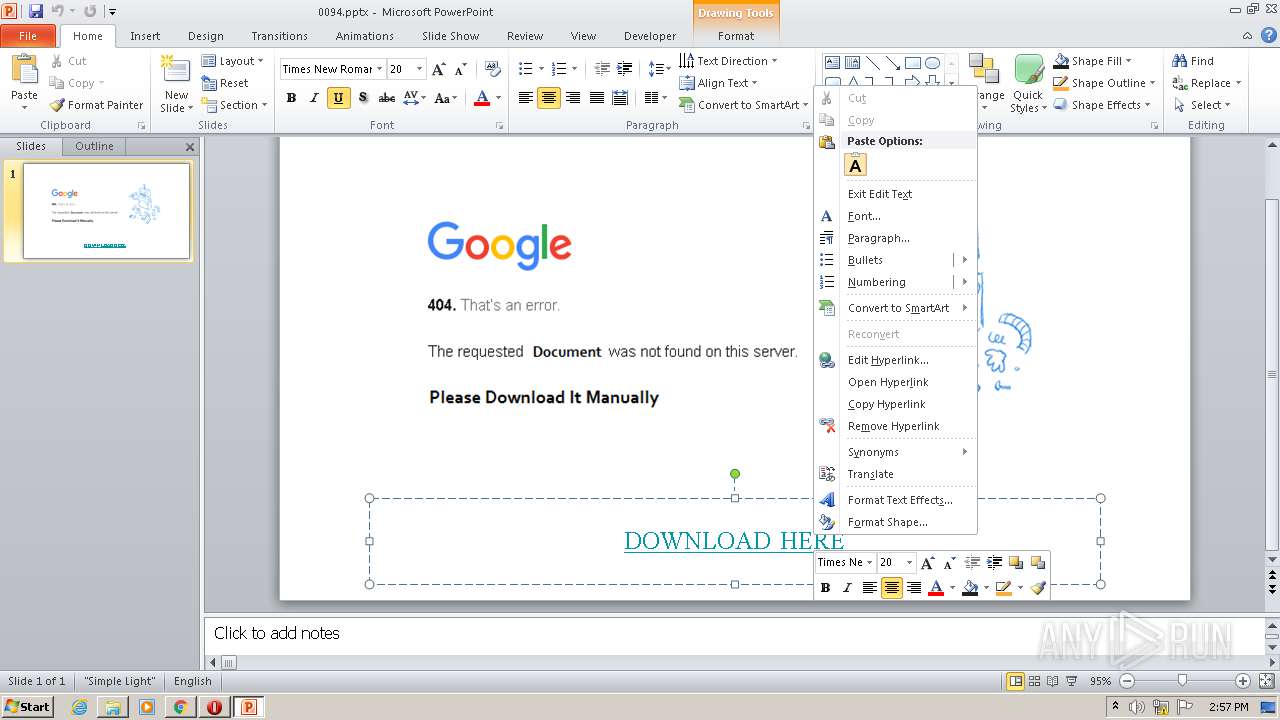Select slide 1 thumbnail in Slides pane
Screen dimensions: 1280x720
pos(106,211)
